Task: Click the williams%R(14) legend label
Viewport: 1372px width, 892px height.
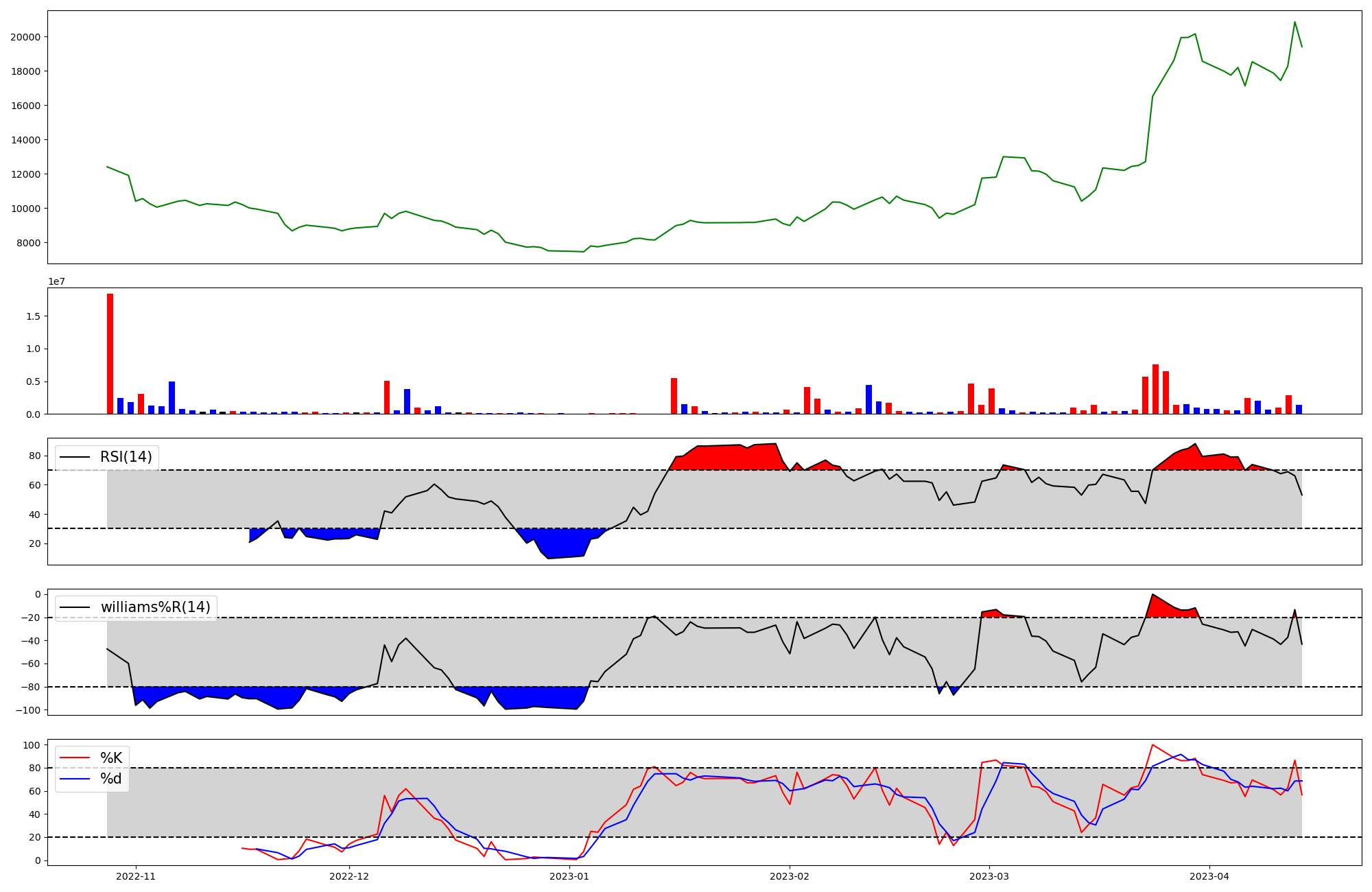Action: 155,607
